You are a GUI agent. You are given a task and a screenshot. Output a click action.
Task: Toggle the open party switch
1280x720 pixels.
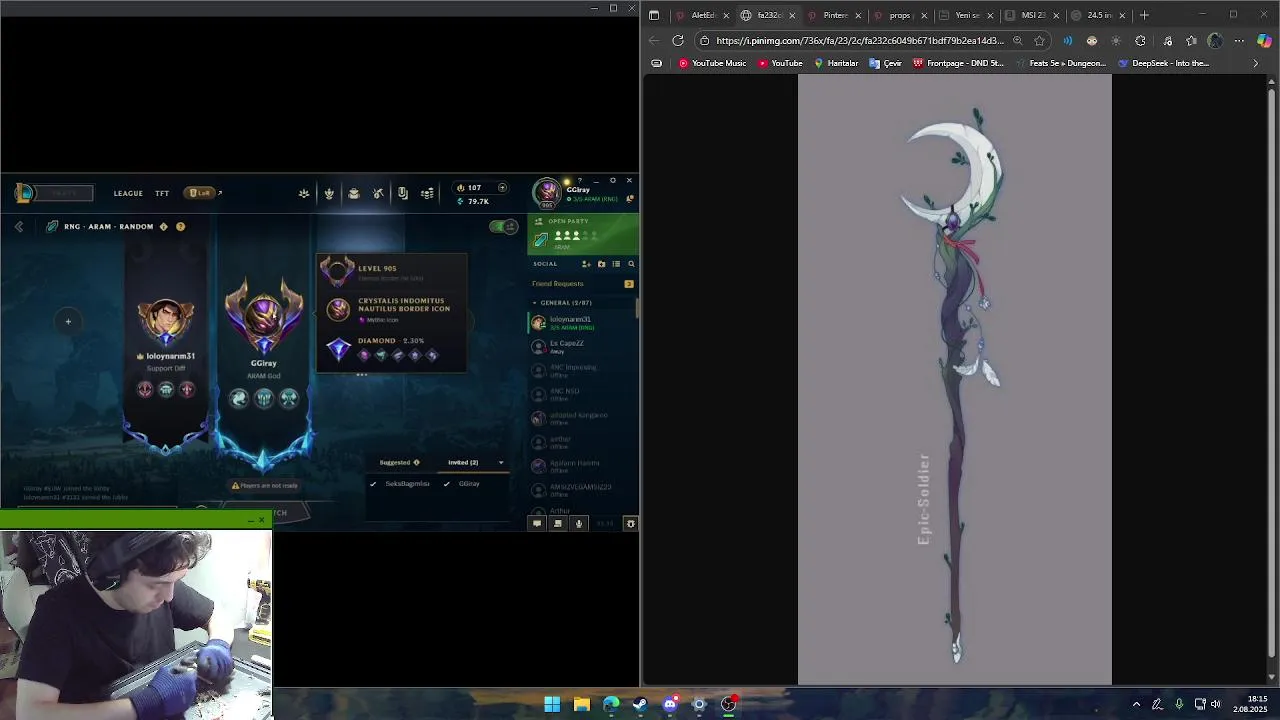click(x=504, y=227)
